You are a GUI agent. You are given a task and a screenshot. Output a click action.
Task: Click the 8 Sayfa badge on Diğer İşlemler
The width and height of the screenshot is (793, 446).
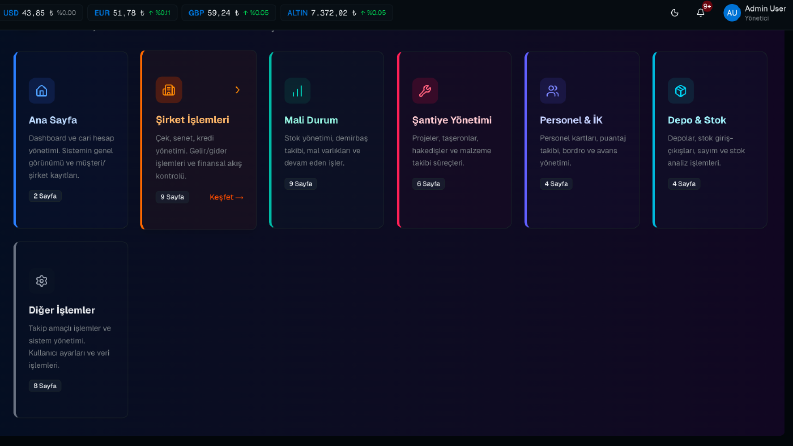tap(45, 385)
